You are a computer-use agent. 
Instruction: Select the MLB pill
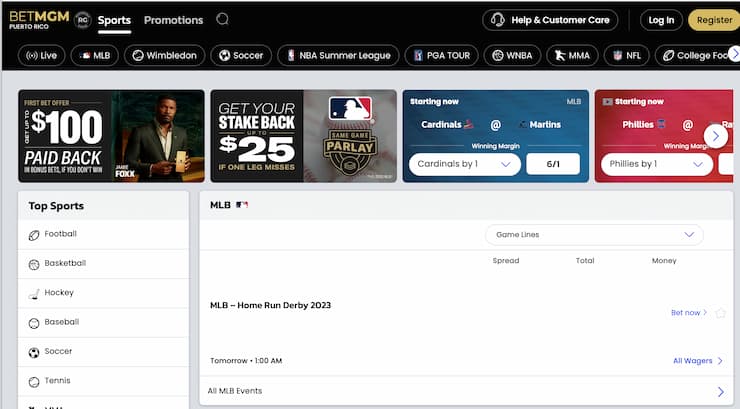click(x=94, y=56)
